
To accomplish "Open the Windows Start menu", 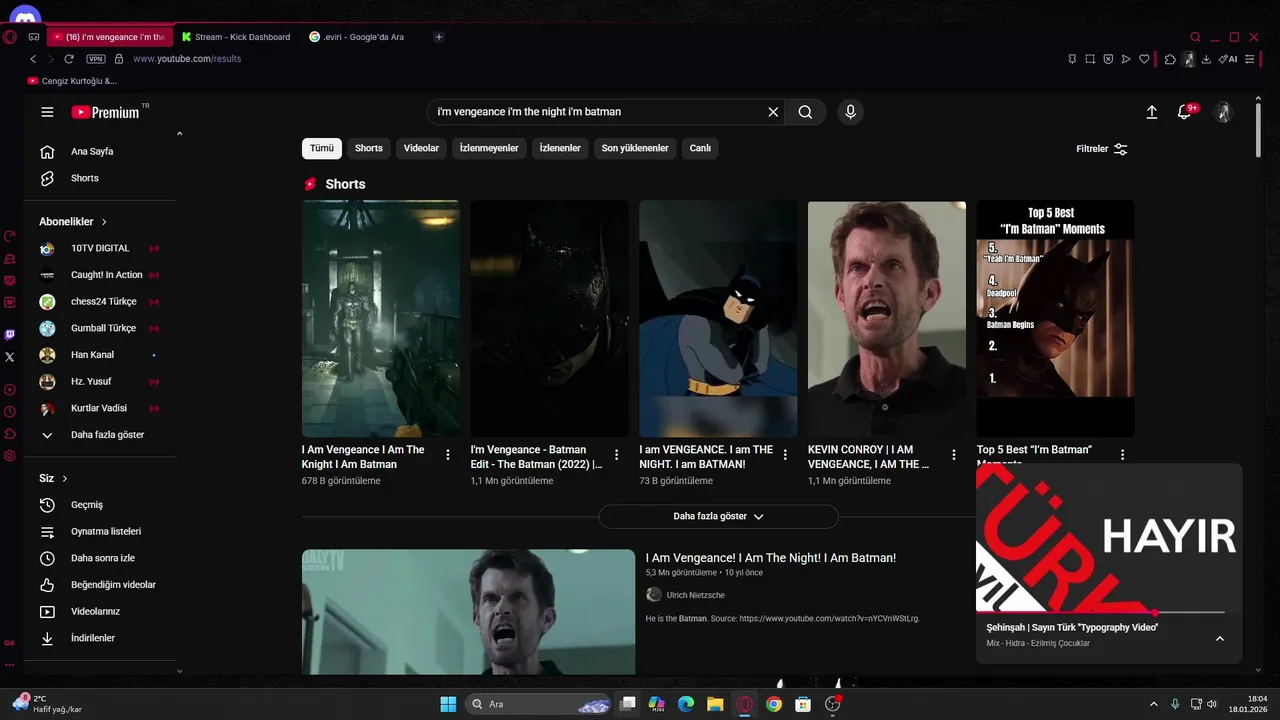I will coord(448,704).
